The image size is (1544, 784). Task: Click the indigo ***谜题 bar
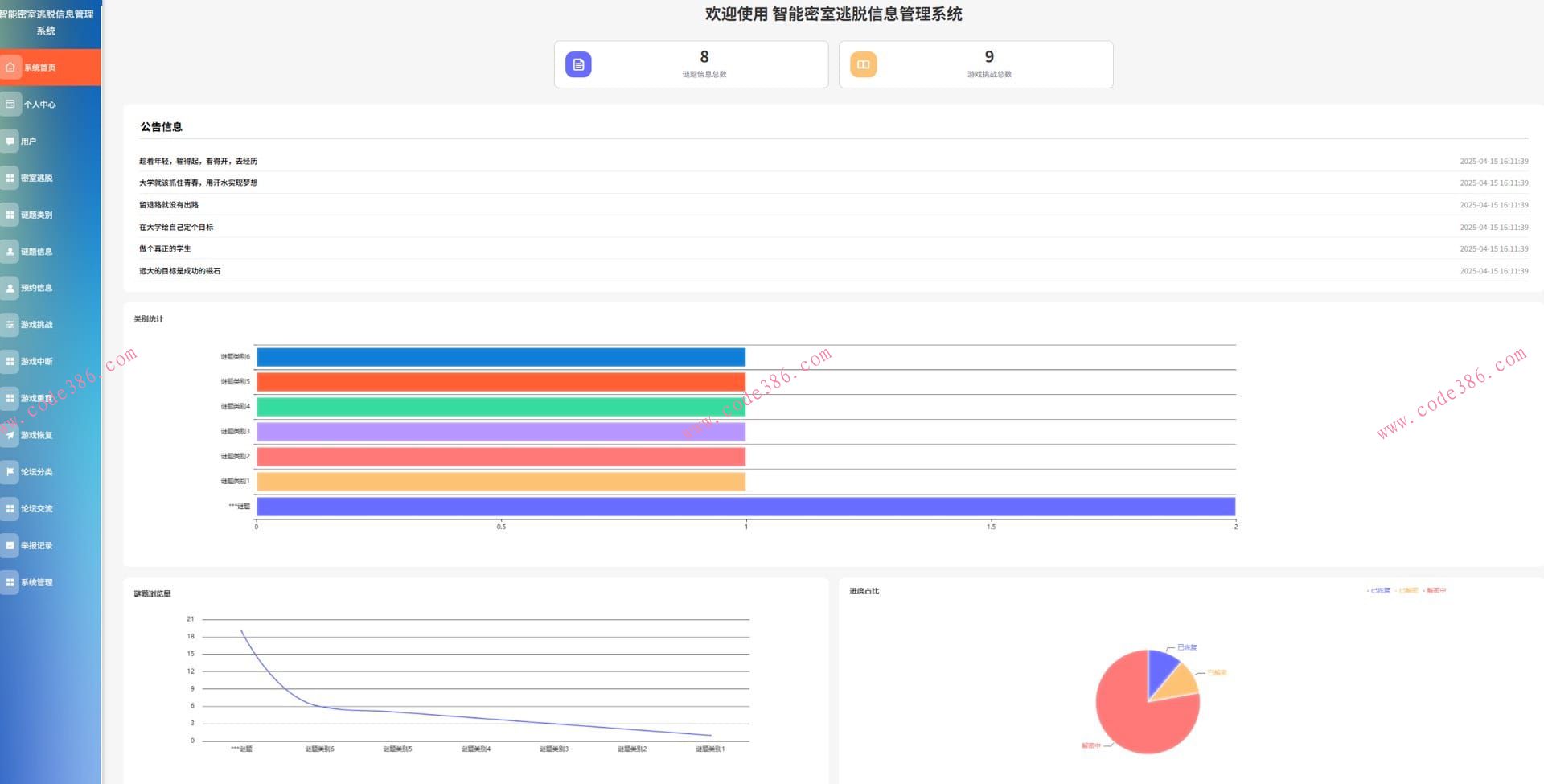(x=746, y=507)
